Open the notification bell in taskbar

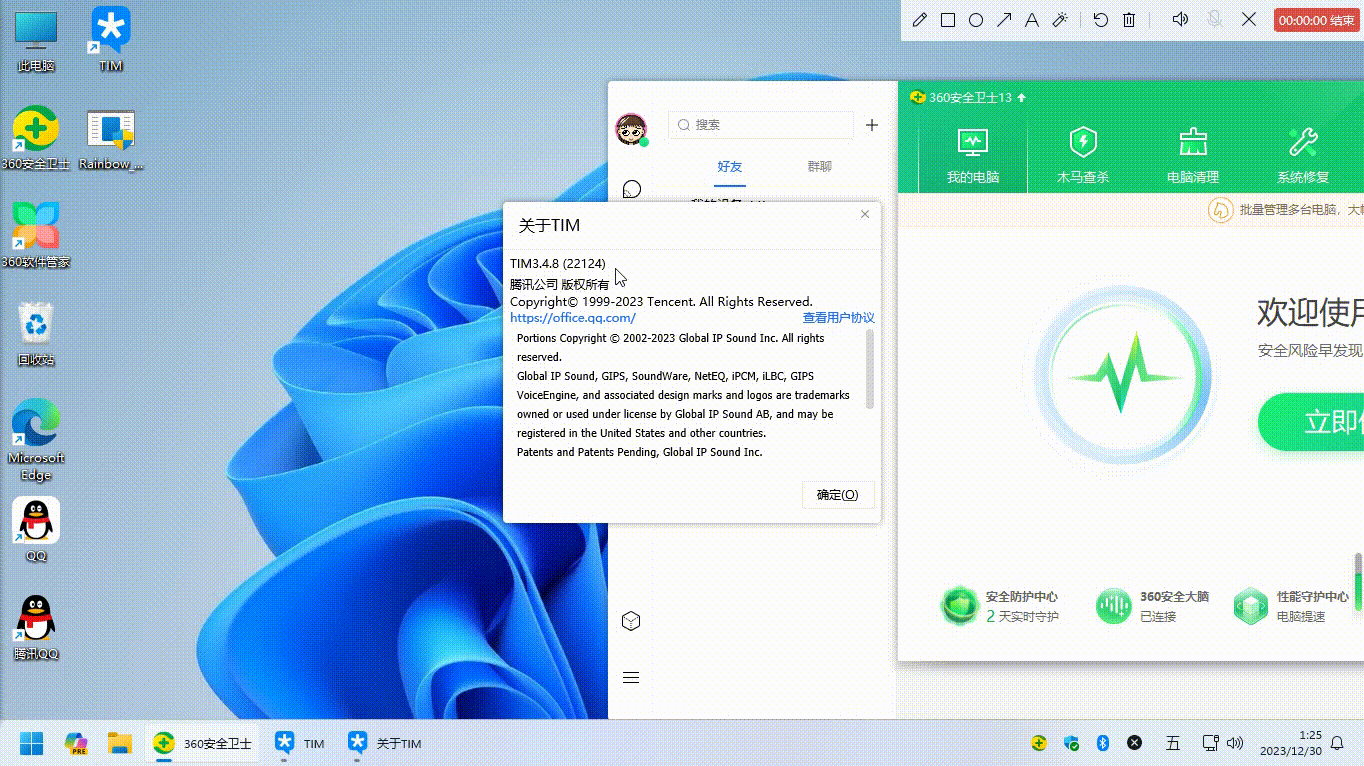click(1337, 743)
